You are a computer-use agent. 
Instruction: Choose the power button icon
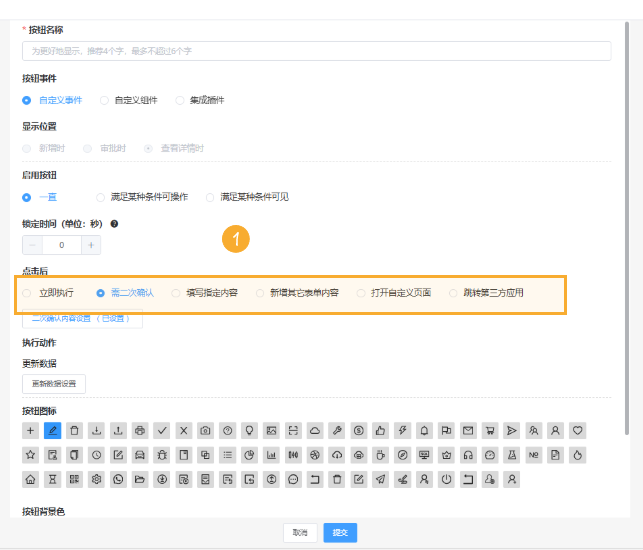click(x=446, y=479)
